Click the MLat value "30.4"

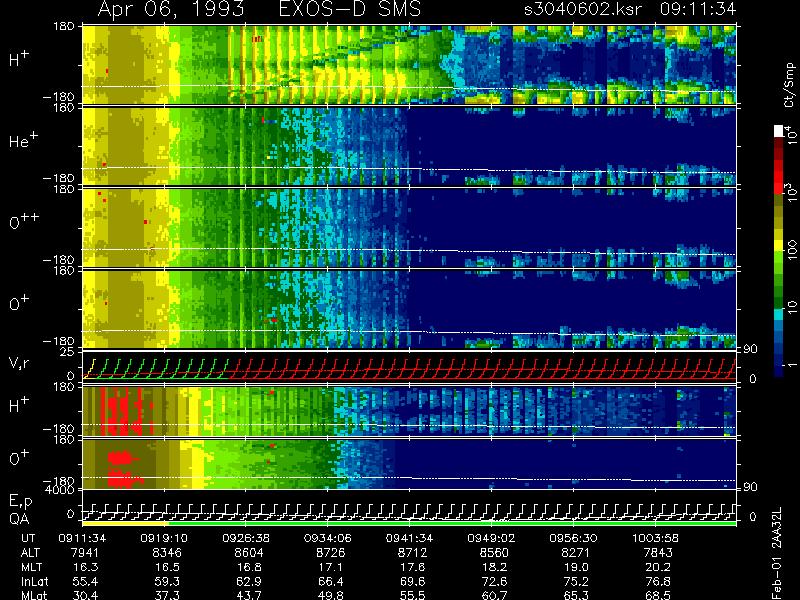85,595
